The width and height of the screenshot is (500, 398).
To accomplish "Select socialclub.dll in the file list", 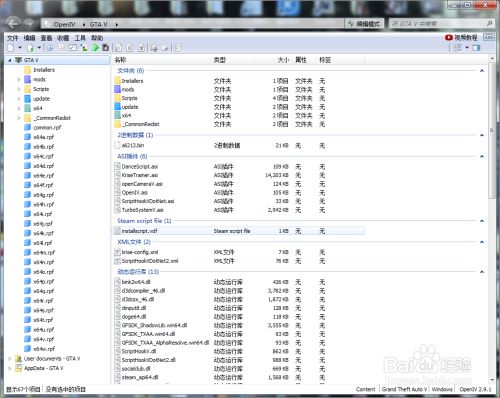I will click(x=136, y=369).
